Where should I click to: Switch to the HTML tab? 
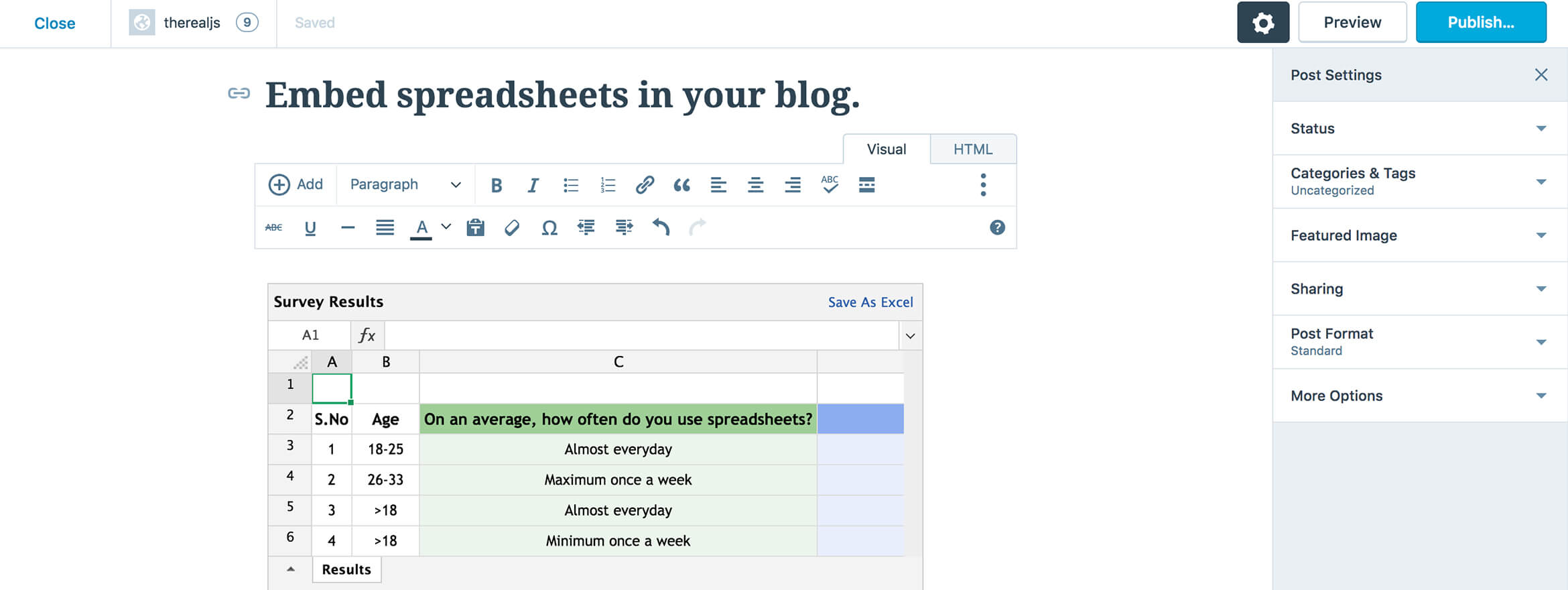point(973,149)
